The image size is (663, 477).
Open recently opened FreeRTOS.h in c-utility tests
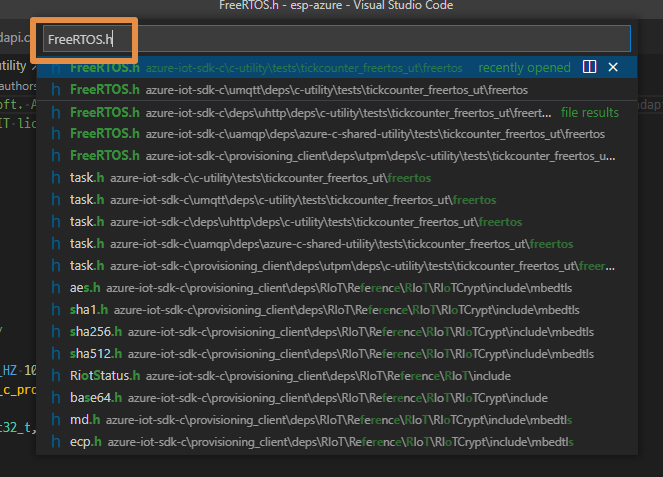click(x=337, y=67)
